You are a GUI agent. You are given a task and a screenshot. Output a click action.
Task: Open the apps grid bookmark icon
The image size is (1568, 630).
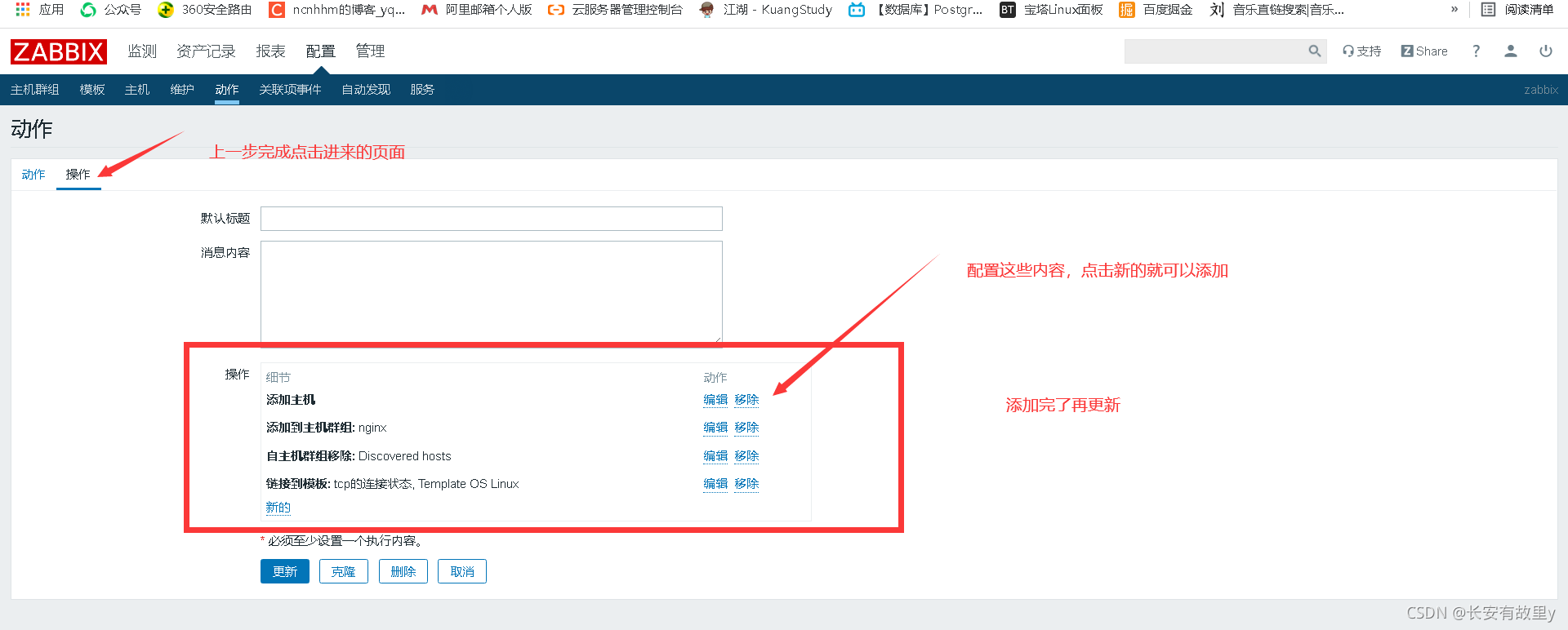(23, 10)
